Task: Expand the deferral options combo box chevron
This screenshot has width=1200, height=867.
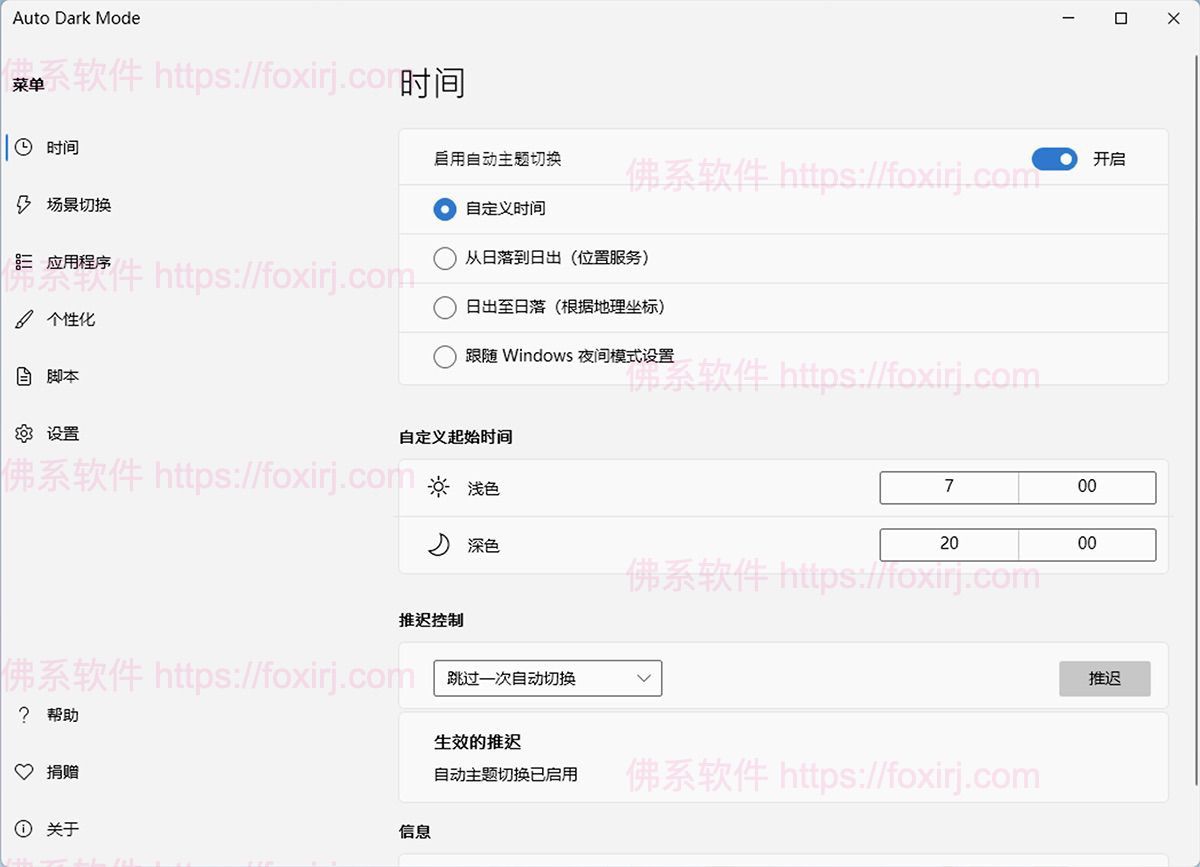Action: pos(645,678)
